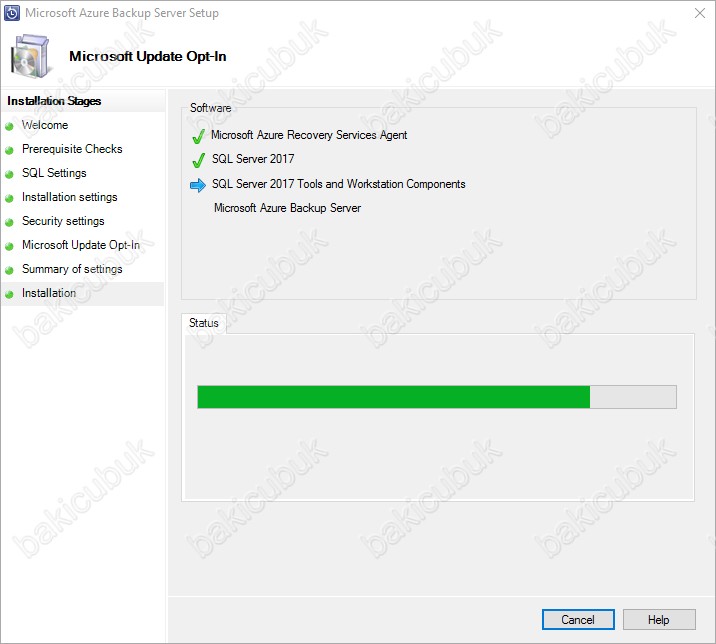Click green checkmark beside Recovery Services Agent
This screenshot has height=644, width=716.
199,136
